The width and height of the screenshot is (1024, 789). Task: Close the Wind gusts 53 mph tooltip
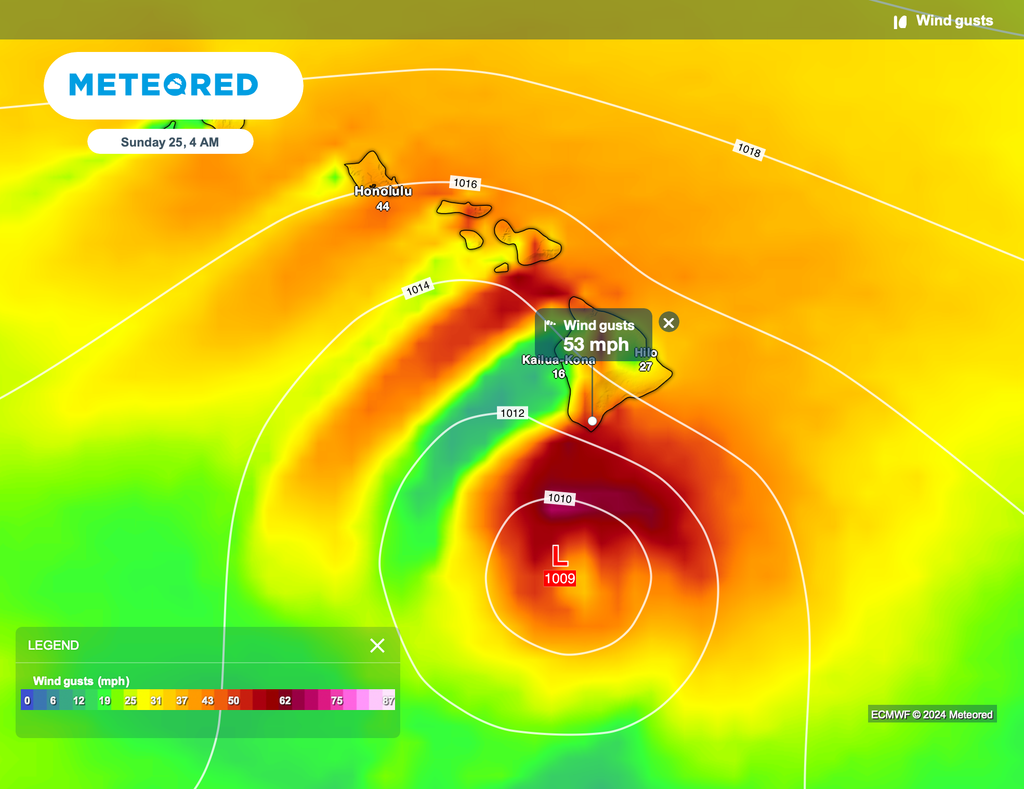pos(669,322)
